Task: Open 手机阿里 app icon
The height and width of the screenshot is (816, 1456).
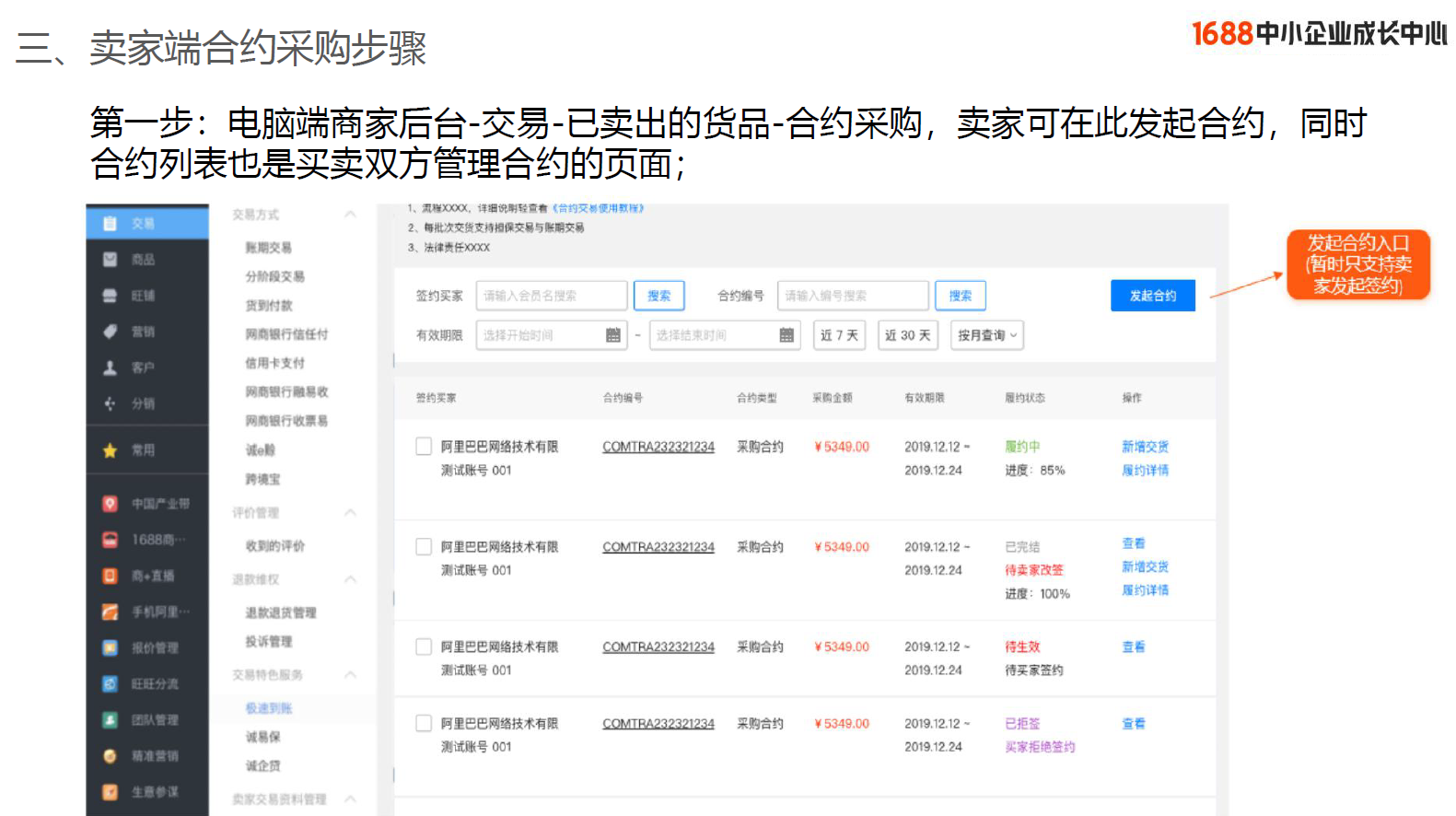Action: pos(111,612)
